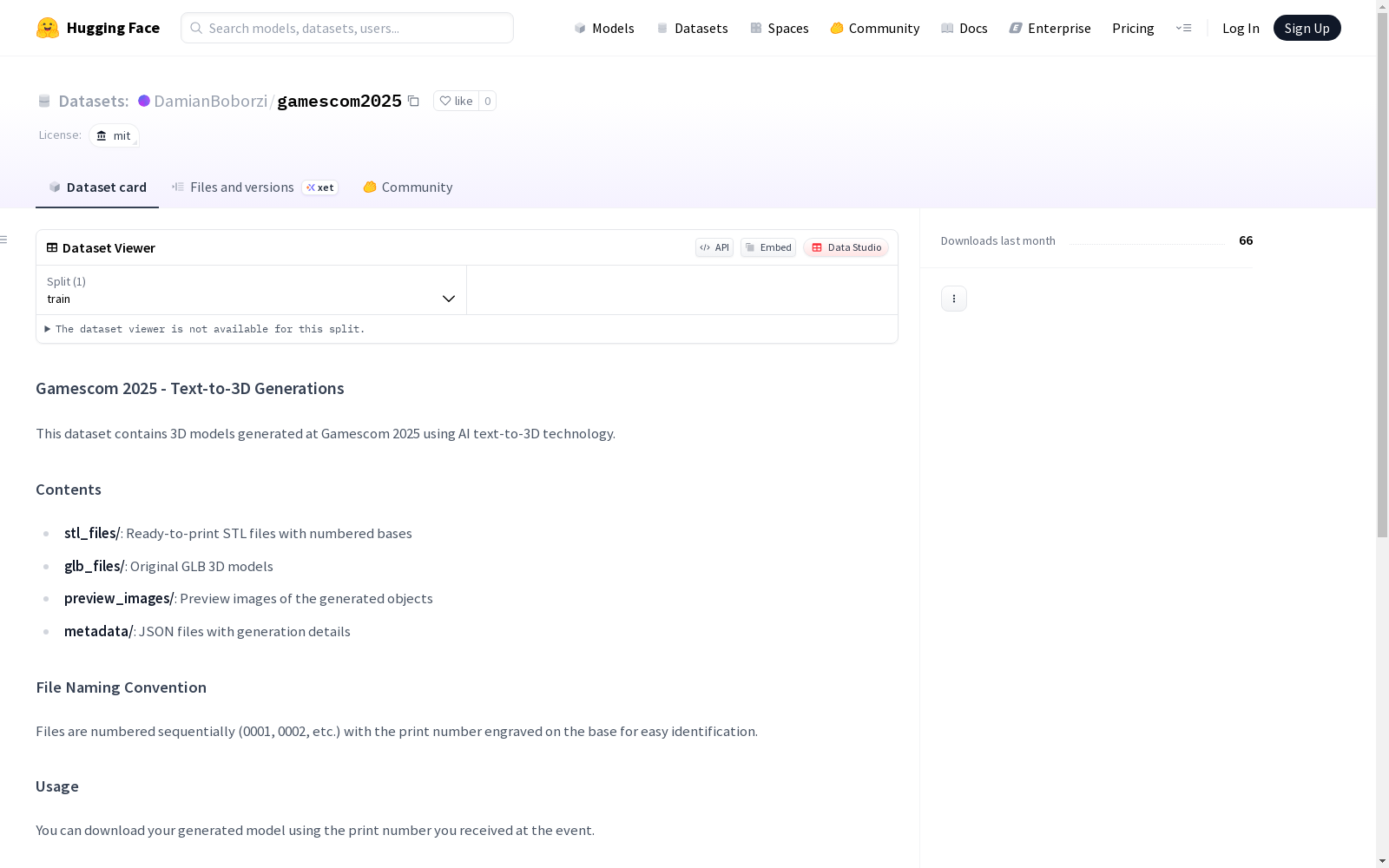Click the scrollbar up arrow
Image resolution: width=1389 pixels, height=868 pixels.
coord(1382,7)
